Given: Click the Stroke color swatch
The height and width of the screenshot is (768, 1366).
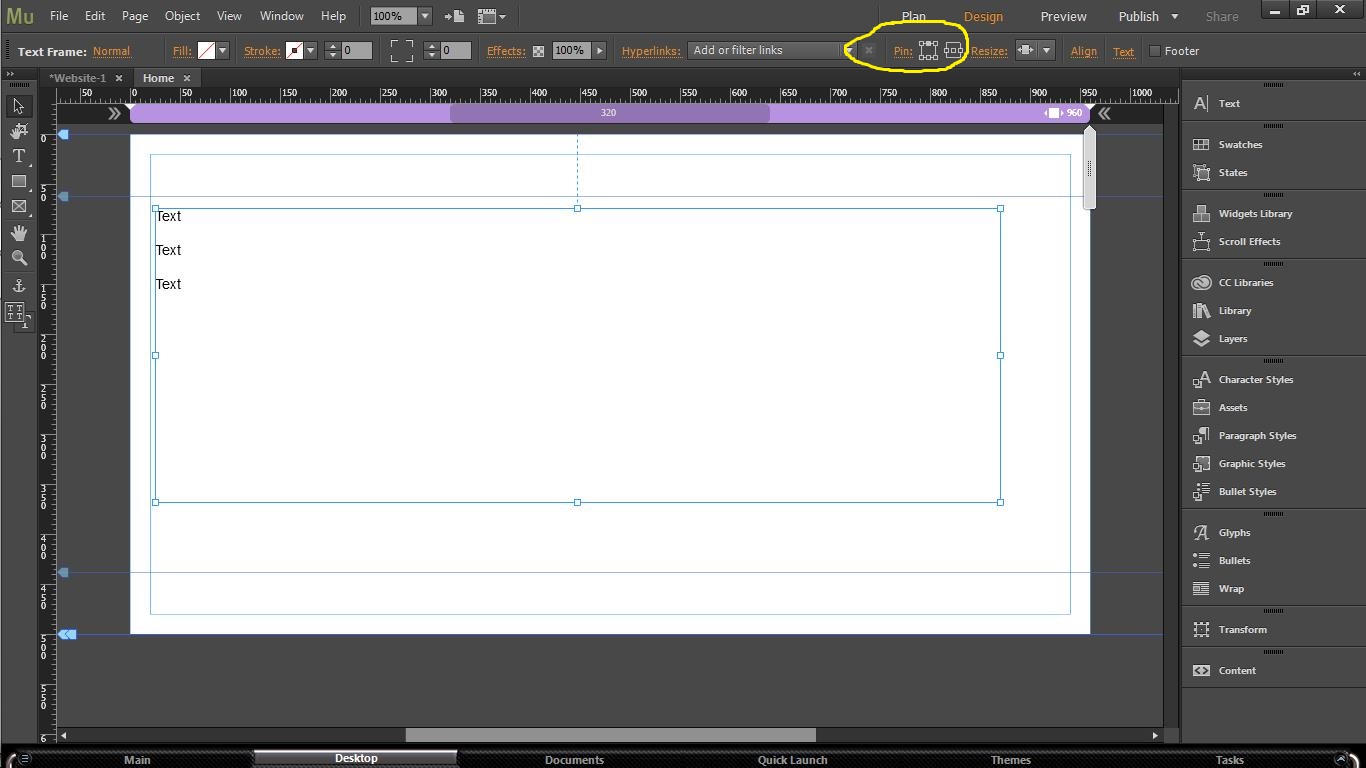Looking at the screenshot, I should pyautogui.click(x=294, y=50).
